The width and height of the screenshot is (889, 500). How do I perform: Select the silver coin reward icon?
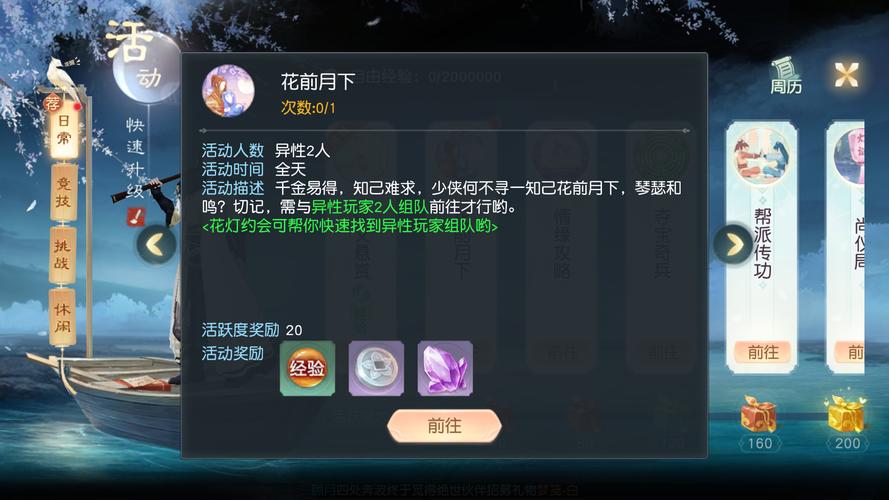coord(376,368)
